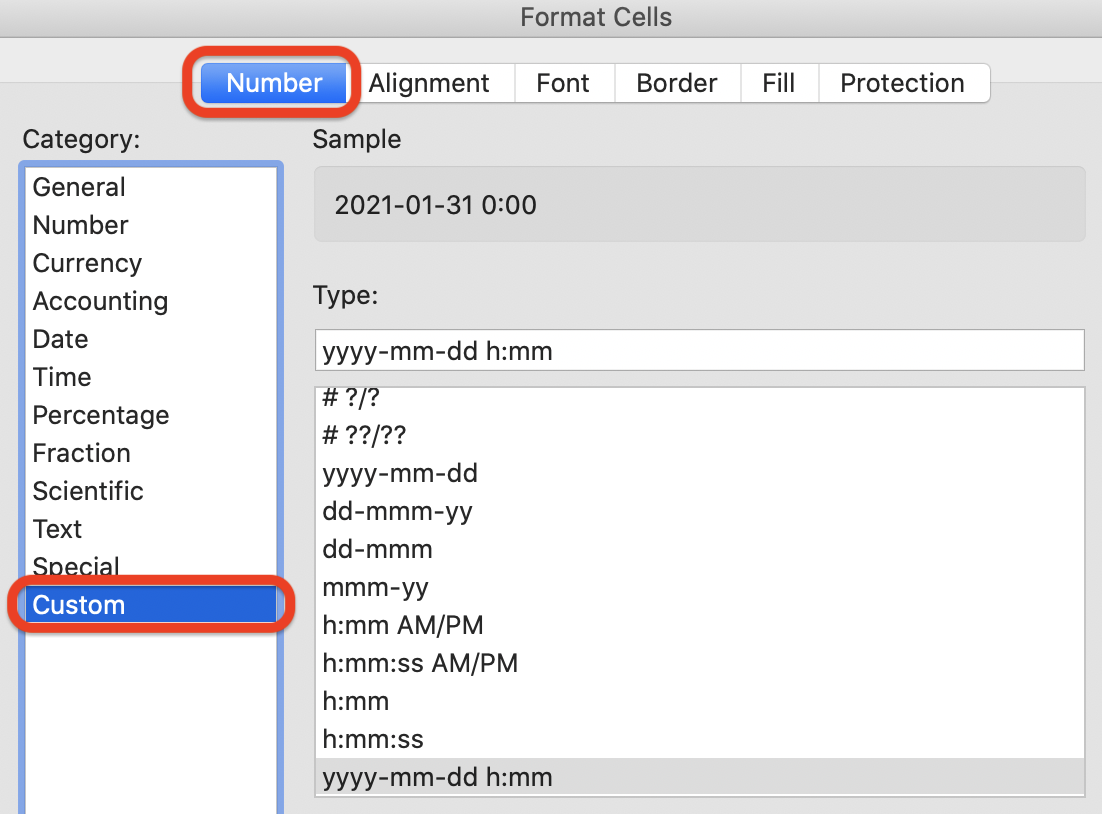Pick the Accounting category
The image size is (1102, 814).
click(x=100, y=301)
